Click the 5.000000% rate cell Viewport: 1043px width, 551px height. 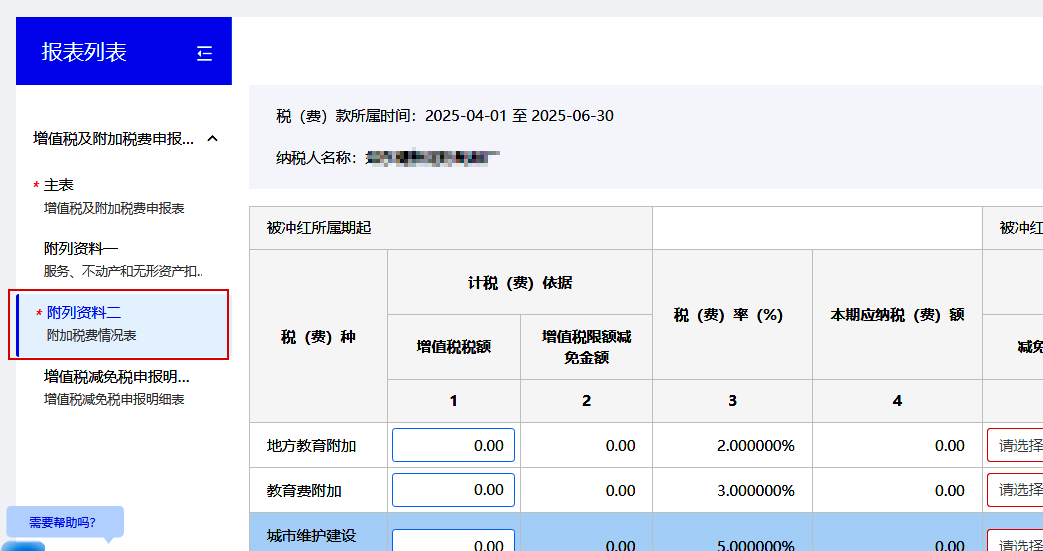coord(732,532)
